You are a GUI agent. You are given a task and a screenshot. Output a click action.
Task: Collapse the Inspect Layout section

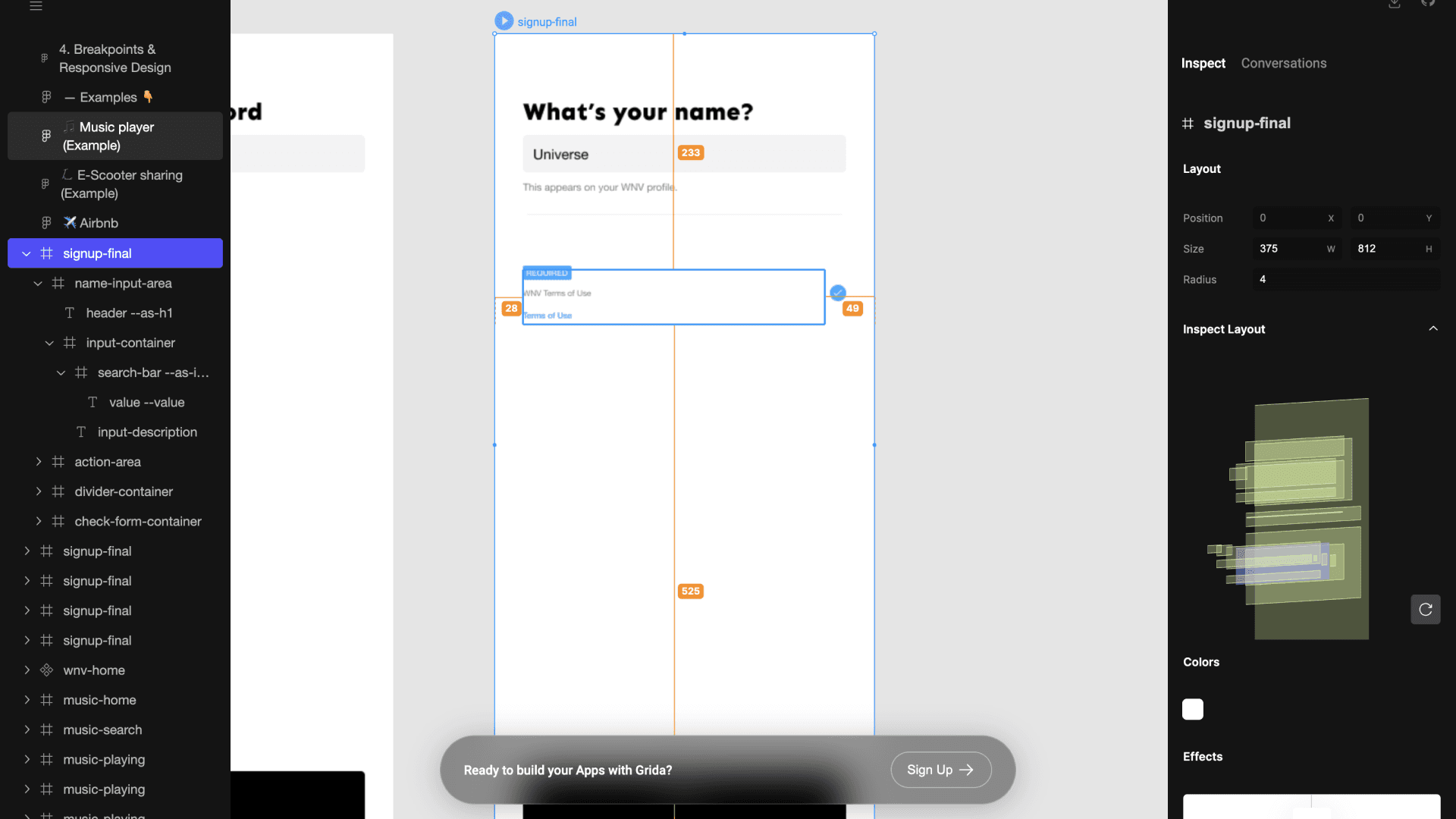click(1432, 329)
